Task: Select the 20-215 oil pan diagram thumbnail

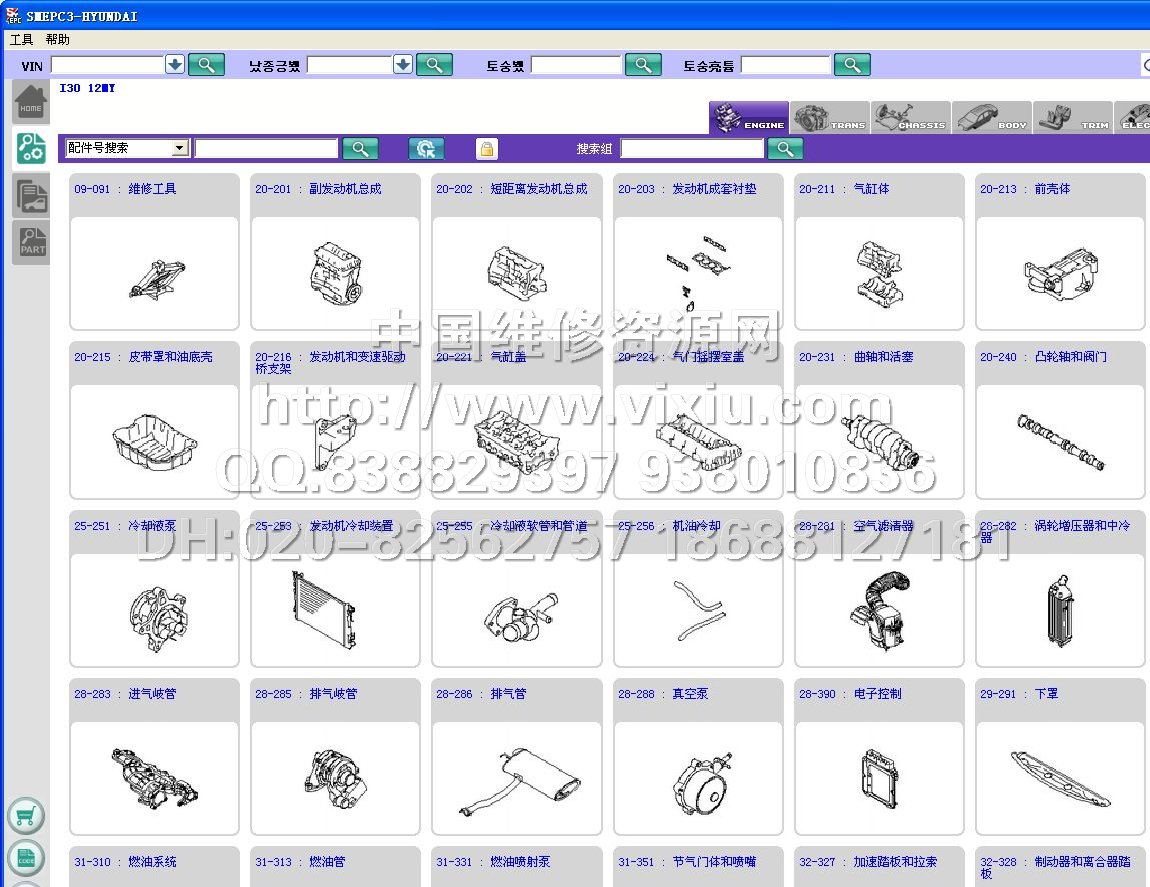Action: point(154,441)
